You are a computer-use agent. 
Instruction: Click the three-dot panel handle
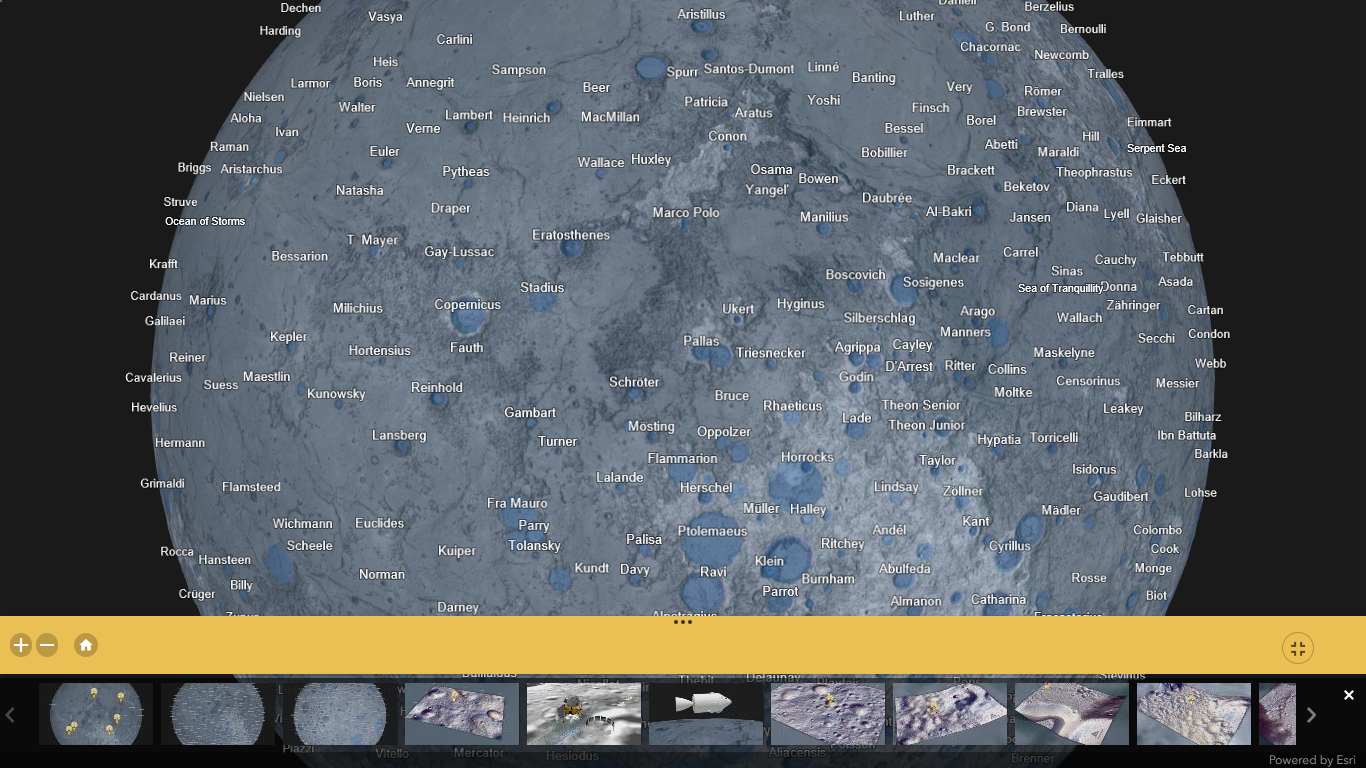683,622
